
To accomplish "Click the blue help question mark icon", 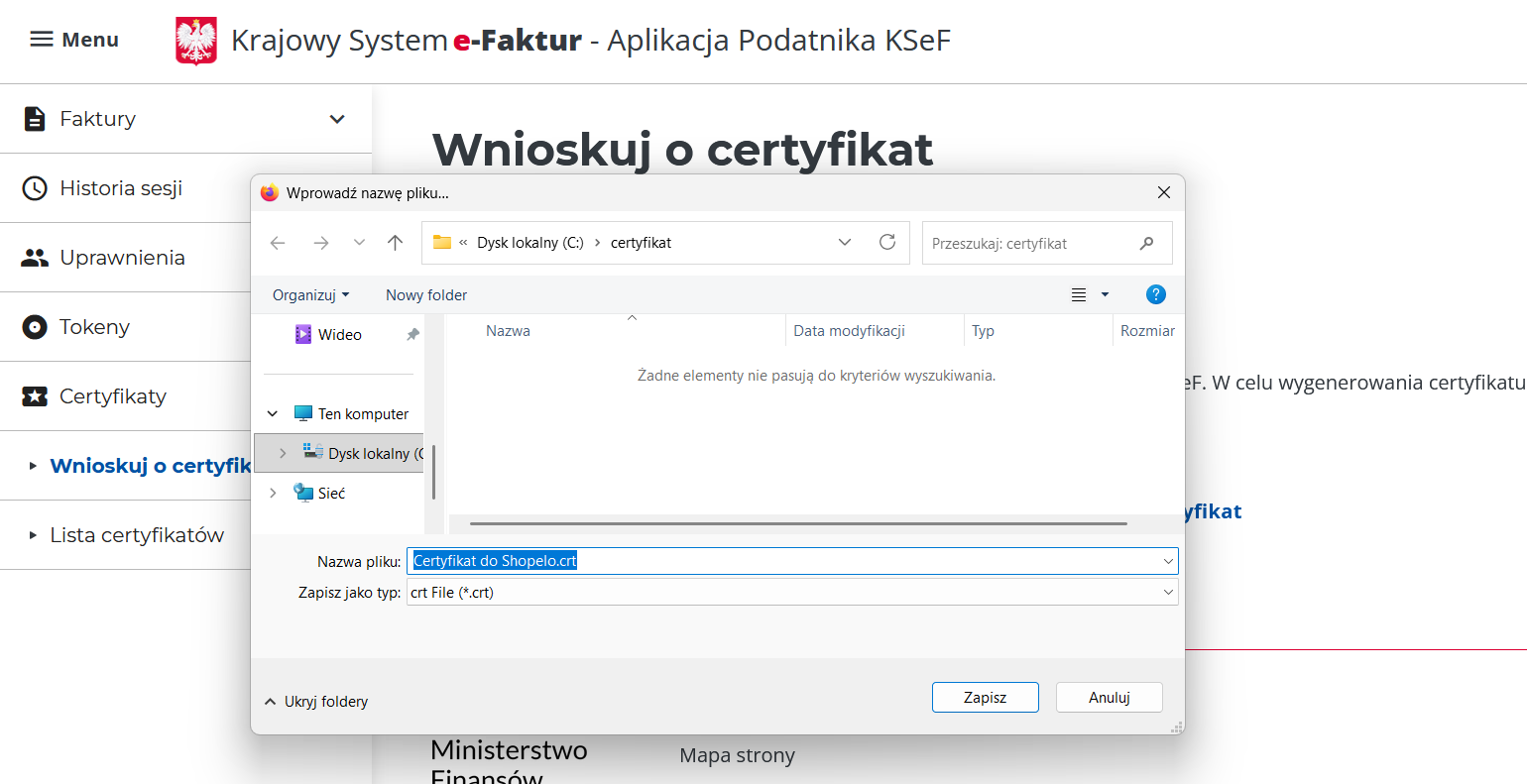I will click(x=1155, y=294).
